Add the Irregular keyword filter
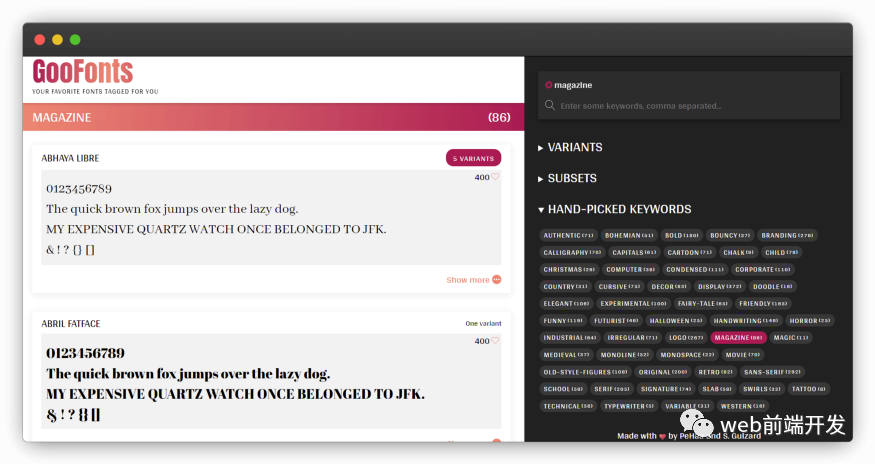 coord(633,337)
